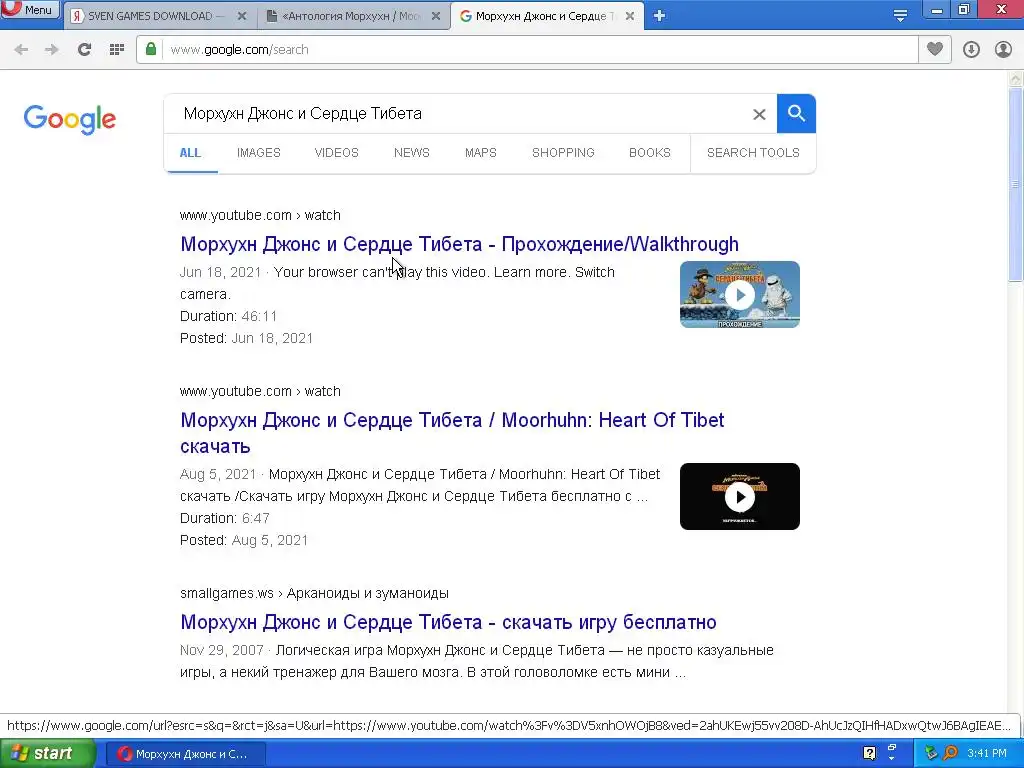Screen dimensions: 1024x768
Task: Select the IMAGES search filter
Action: tap(259, 153)
